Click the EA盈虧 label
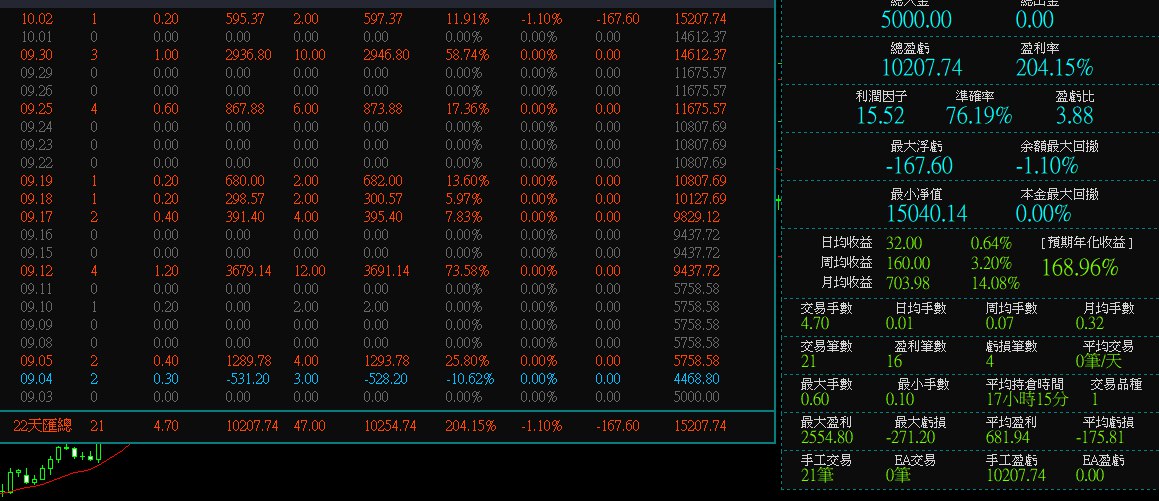The image size is (1159, 501). point(1104,460)
